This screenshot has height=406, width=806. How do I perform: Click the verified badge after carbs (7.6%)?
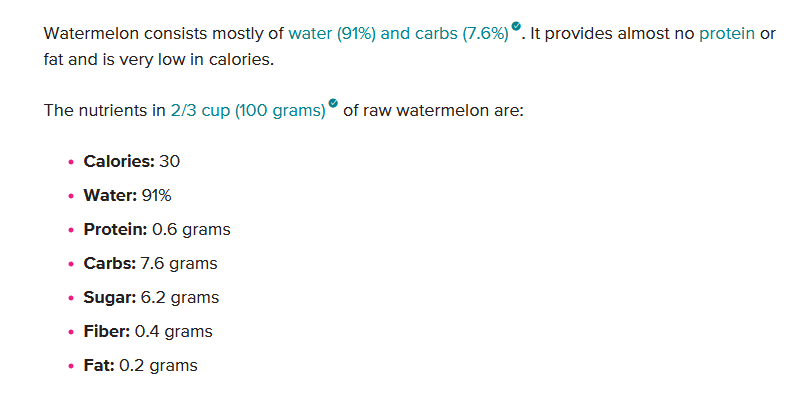pos(515,27)
